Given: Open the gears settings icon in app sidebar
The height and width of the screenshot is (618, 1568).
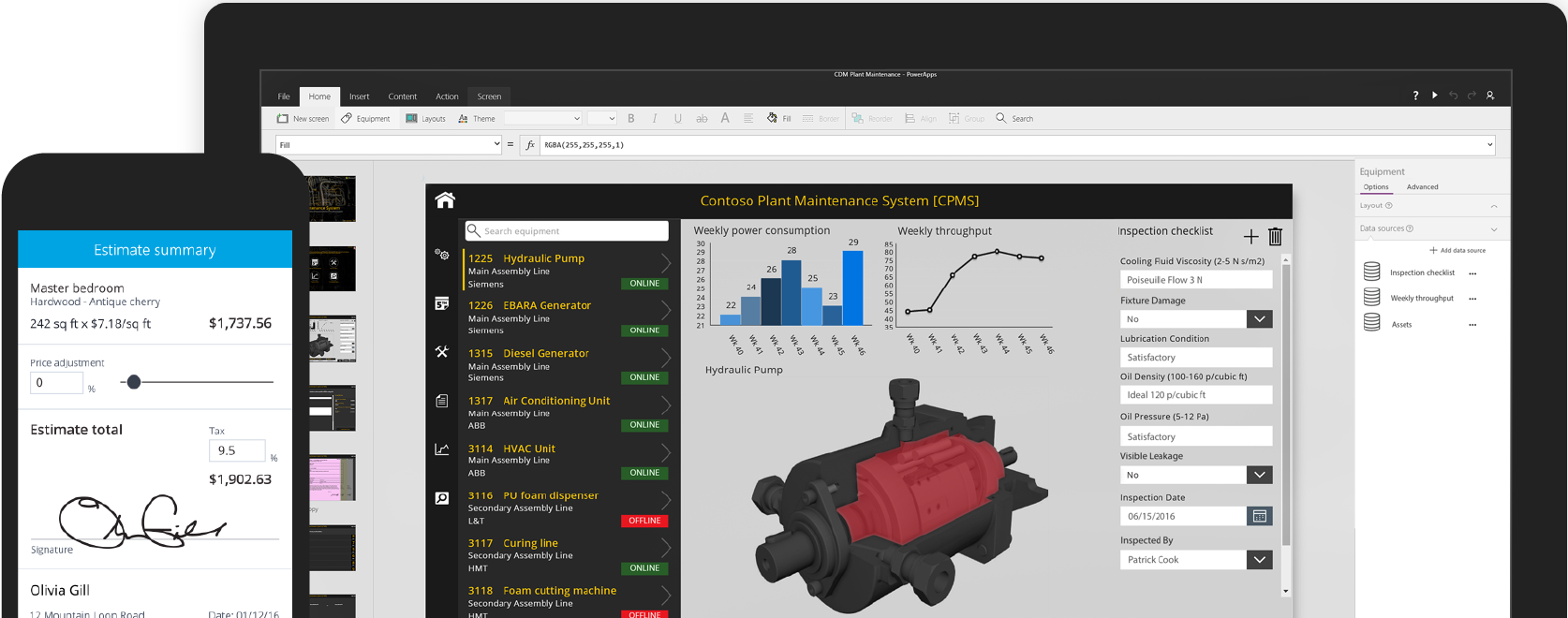Looking at the screenshot, I should click(442, 254).
